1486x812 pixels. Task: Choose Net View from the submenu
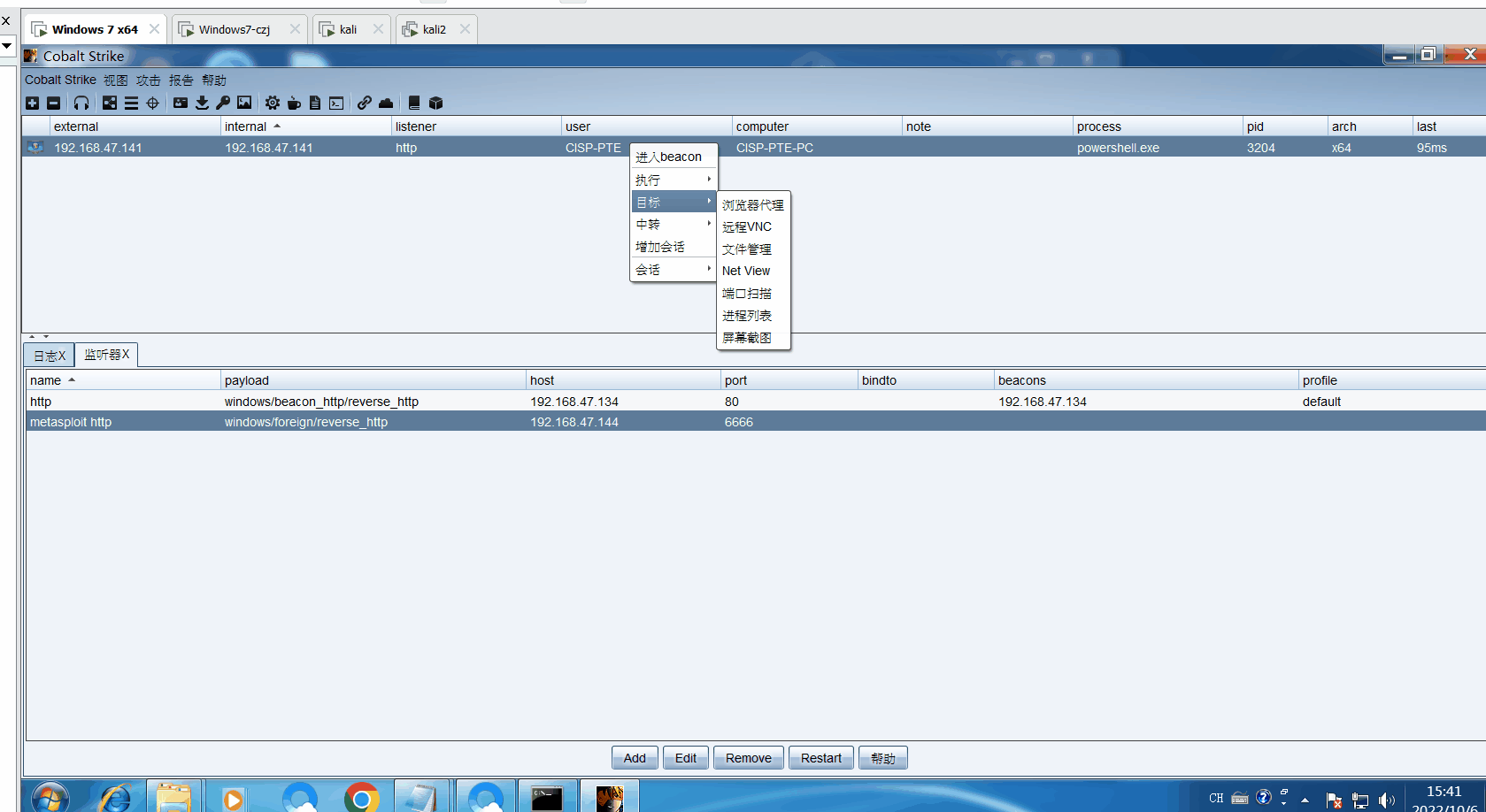[753, 271]
